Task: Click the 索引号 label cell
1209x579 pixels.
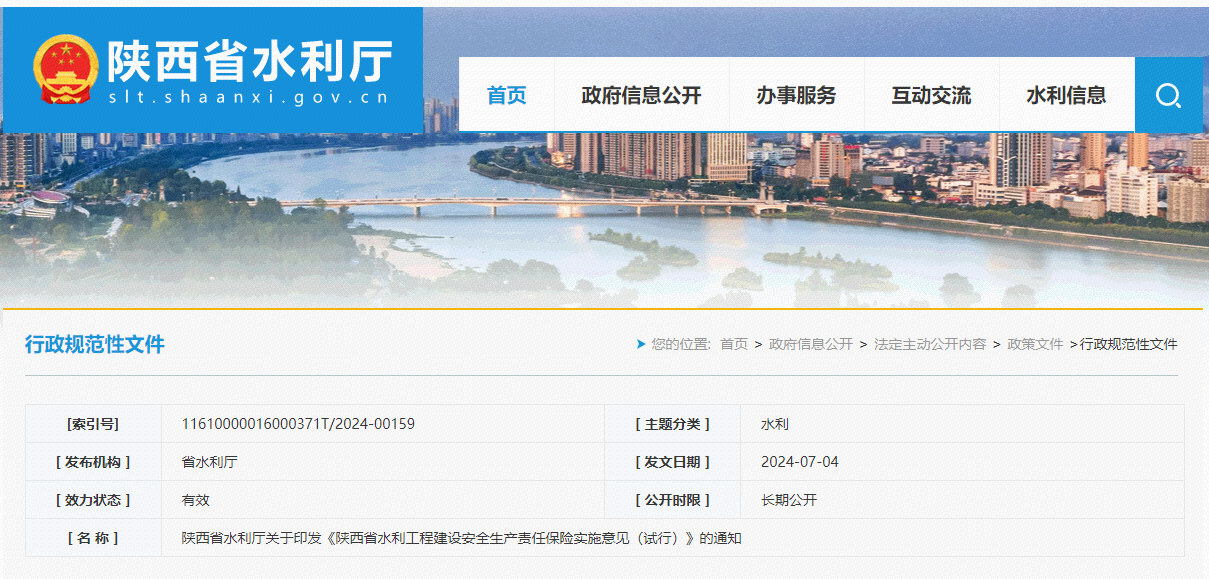Action: pos(93,424)
